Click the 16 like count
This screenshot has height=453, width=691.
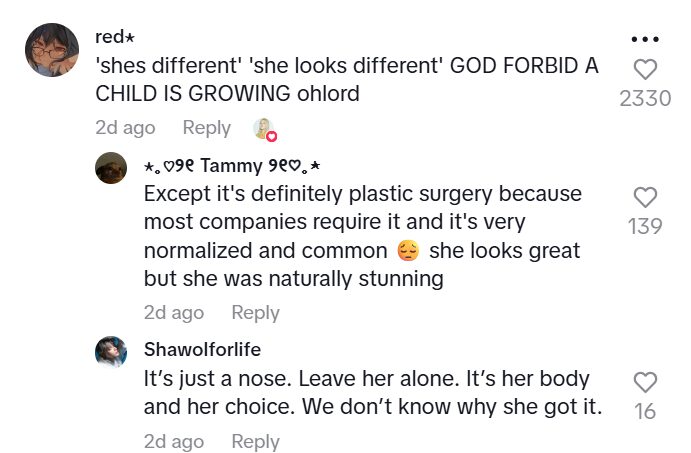pyautogui.click(x=646, y=411)
